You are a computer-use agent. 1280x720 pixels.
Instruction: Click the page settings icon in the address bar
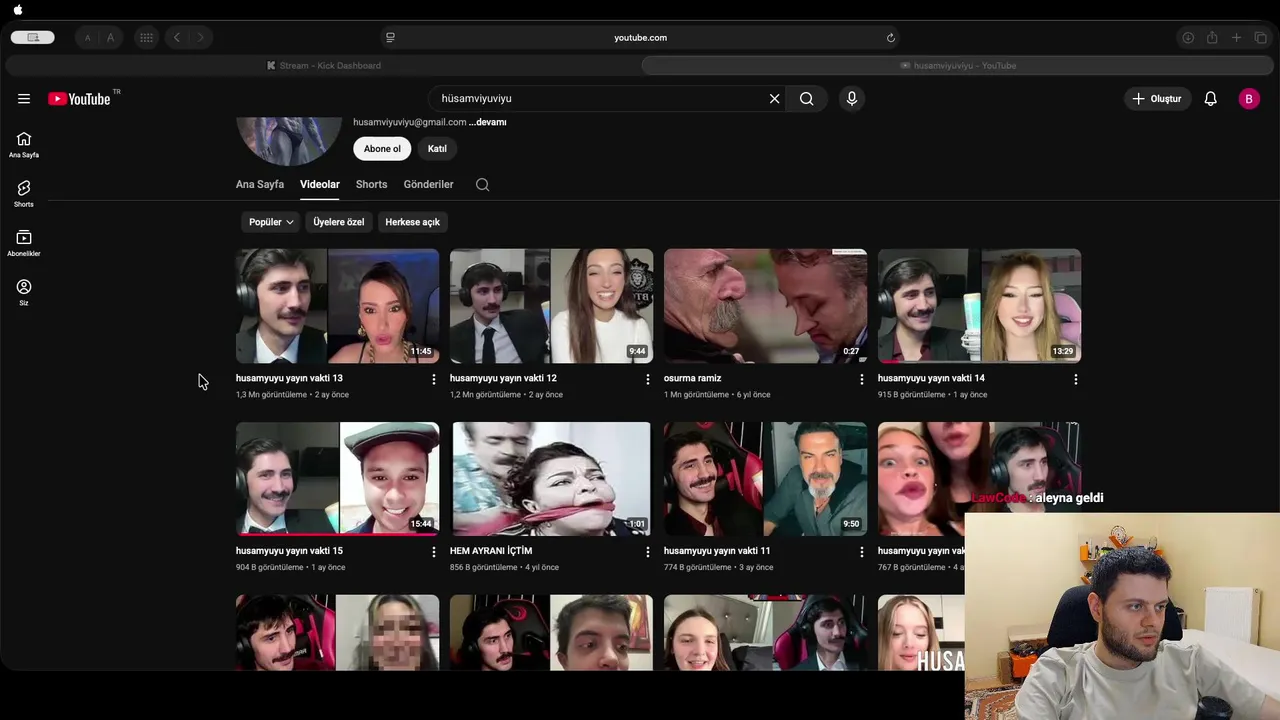pos(390,38)
